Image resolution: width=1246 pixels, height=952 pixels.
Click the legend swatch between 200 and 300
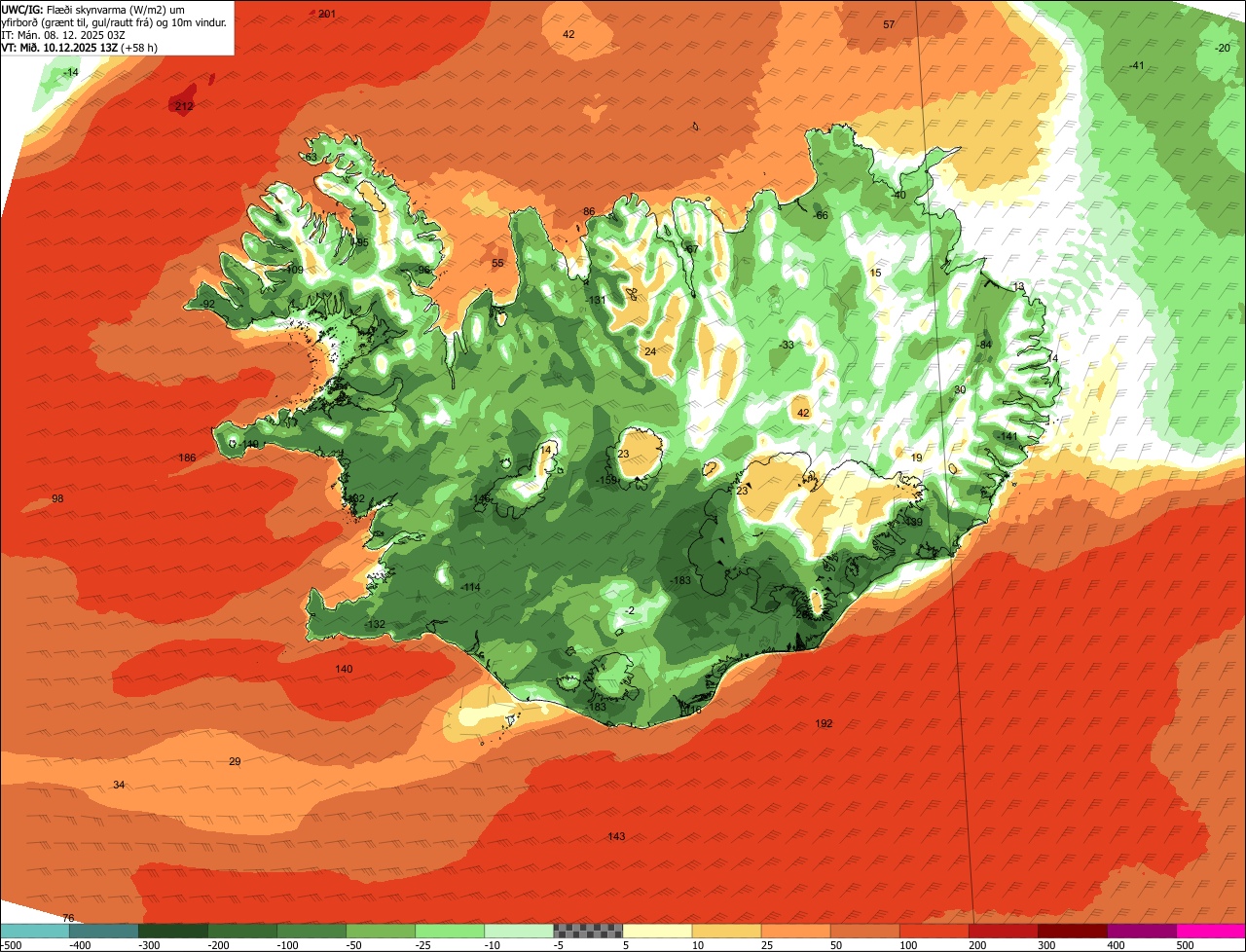[1003, 931]
